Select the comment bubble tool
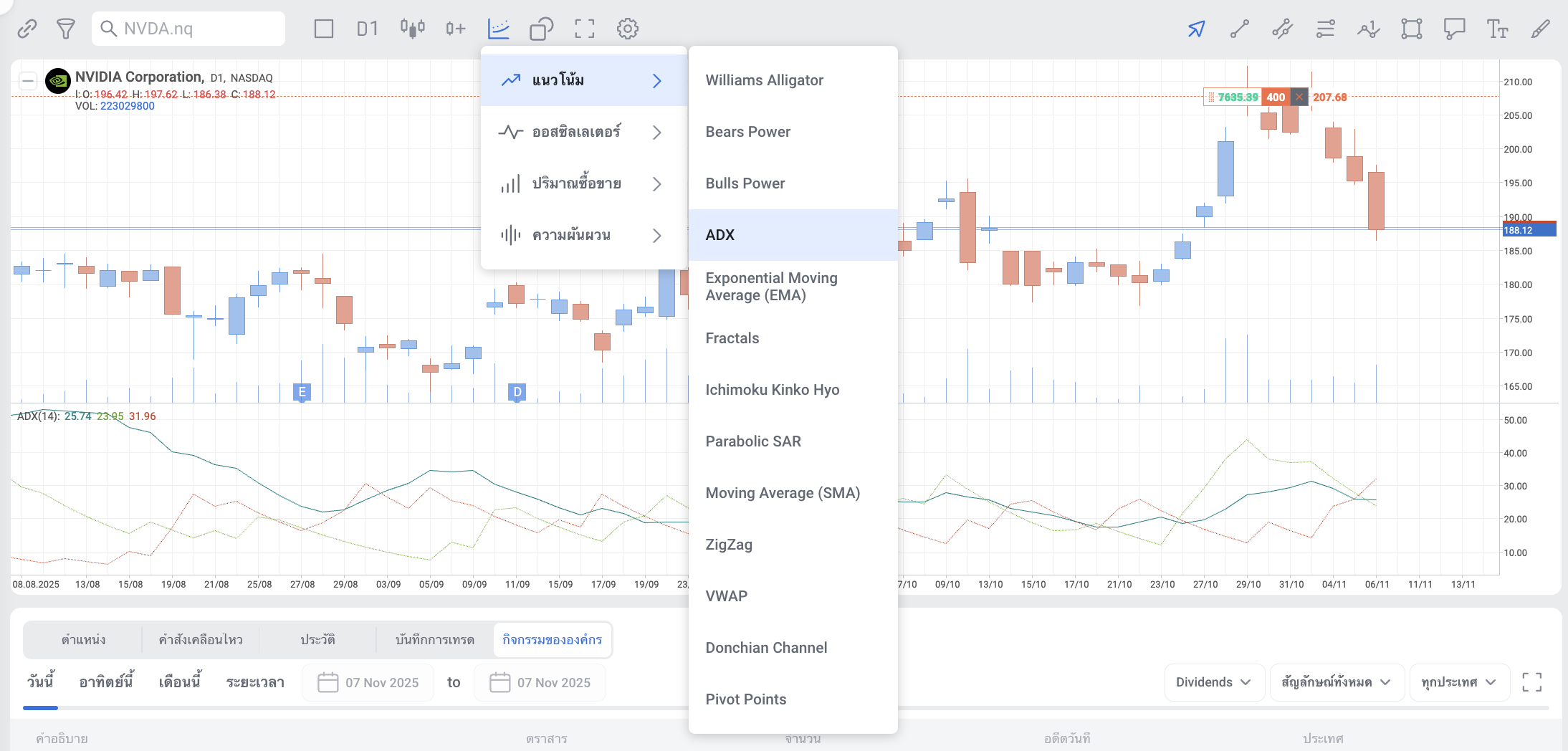The image size is (1568, 751). [x=1454, y=29]
